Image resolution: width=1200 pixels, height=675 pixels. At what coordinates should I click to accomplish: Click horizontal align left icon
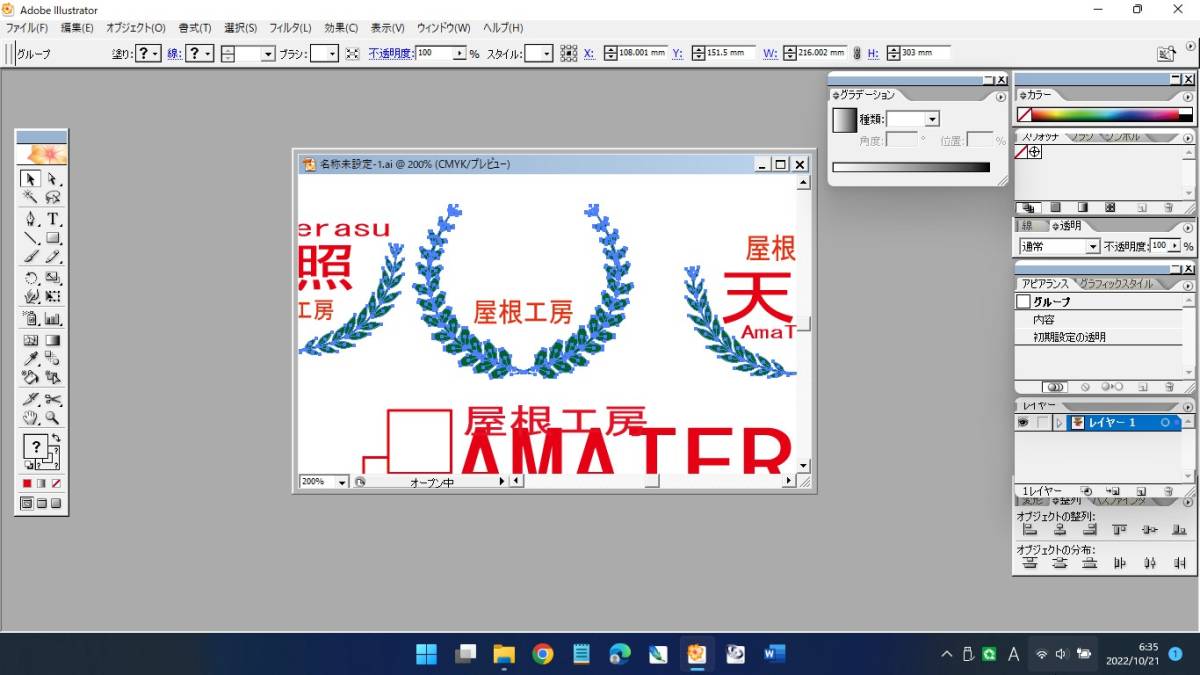[x=1029, y=530]
